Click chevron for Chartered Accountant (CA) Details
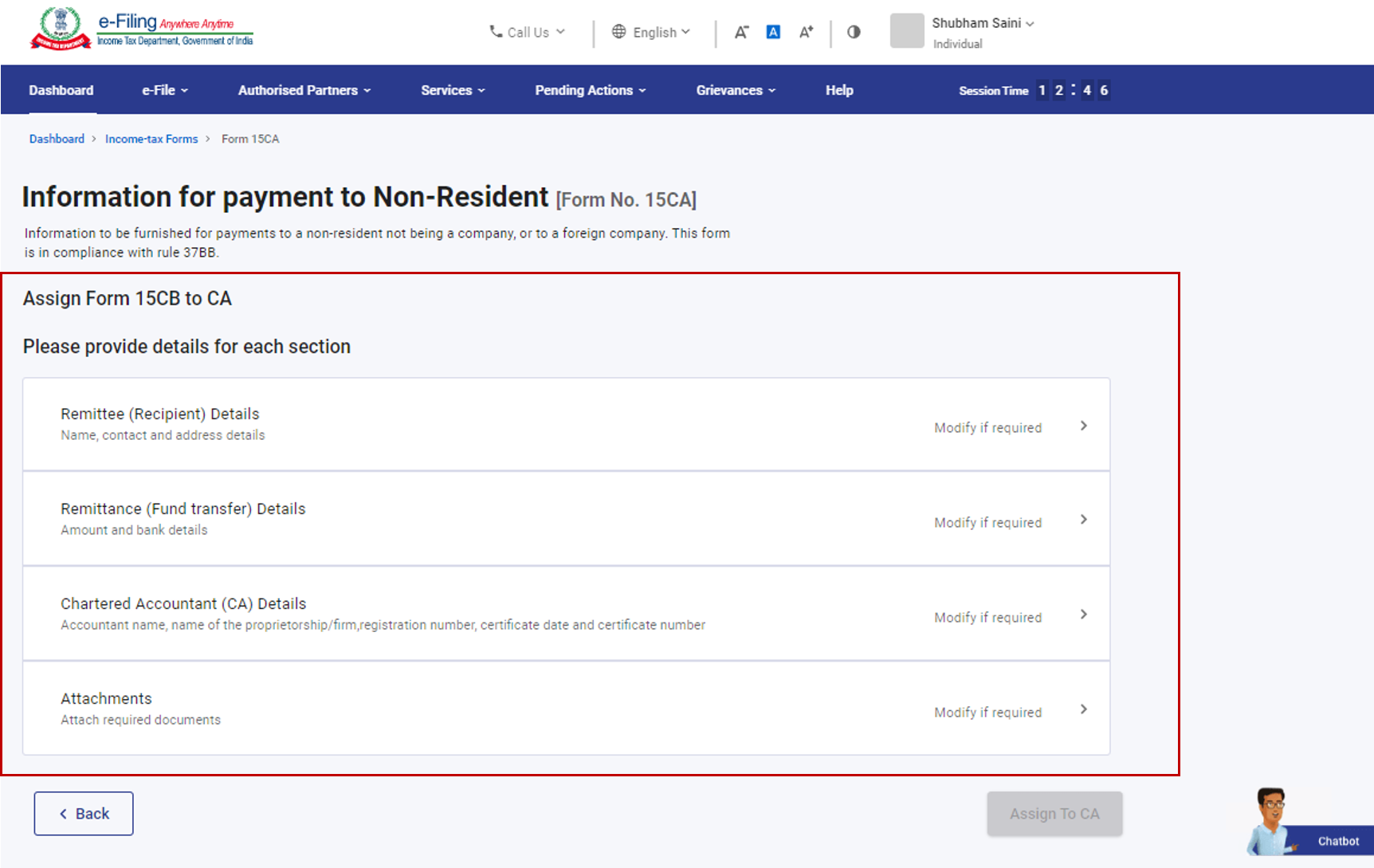The image size is (1374, 868). (1083, 615)
